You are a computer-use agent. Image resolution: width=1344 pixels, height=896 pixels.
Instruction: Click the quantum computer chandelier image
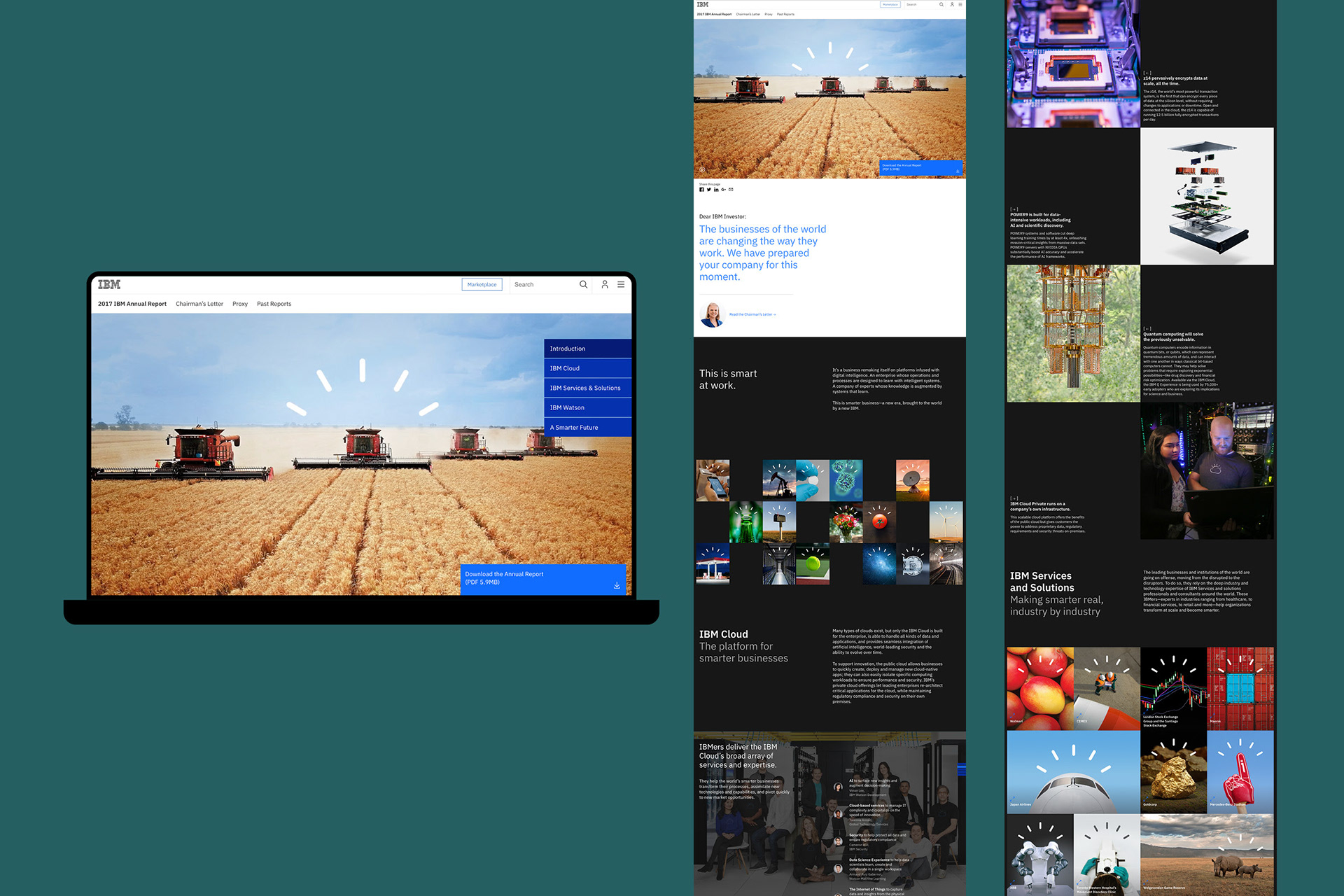[x=1073, y=333]
